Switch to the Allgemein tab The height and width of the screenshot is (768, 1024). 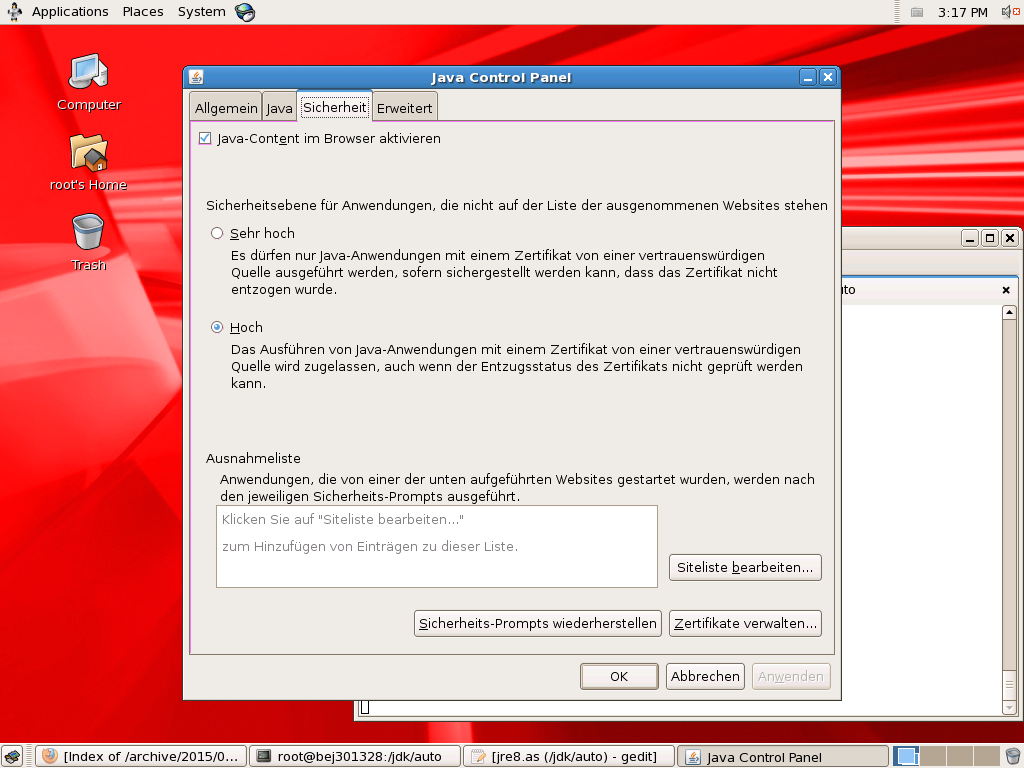[x=226, y=108]
